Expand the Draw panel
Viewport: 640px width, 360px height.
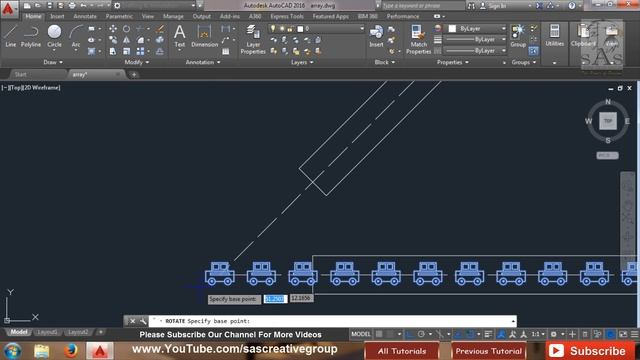(53, 62)
